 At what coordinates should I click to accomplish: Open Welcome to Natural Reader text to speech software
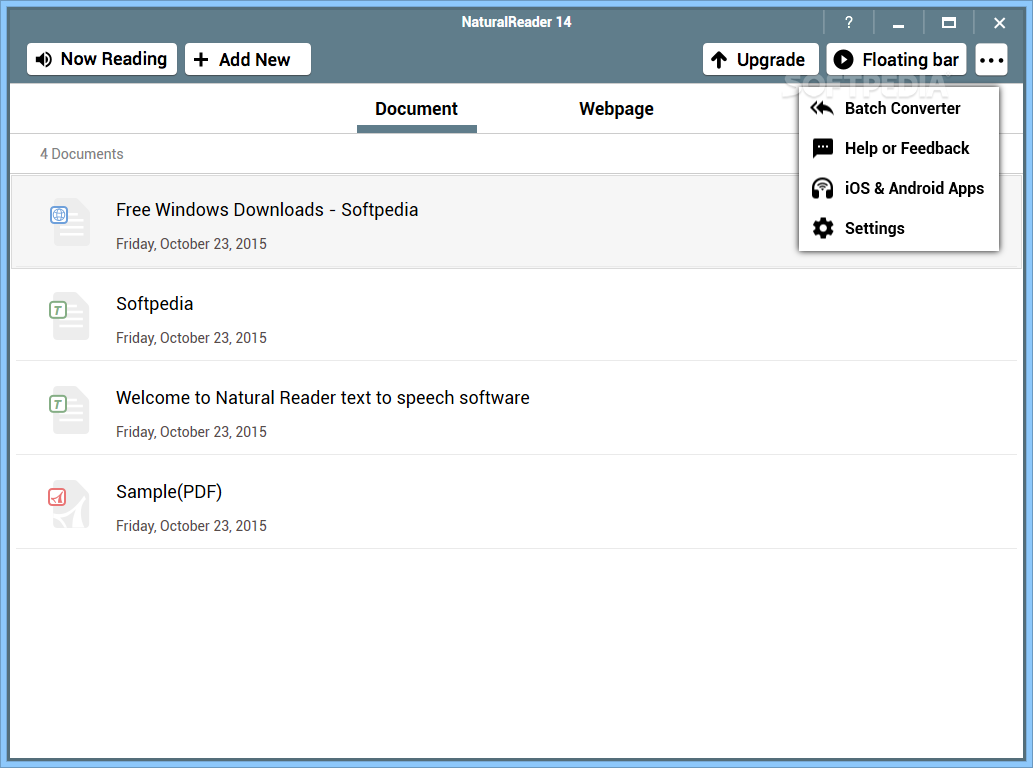tap(323, 398)
